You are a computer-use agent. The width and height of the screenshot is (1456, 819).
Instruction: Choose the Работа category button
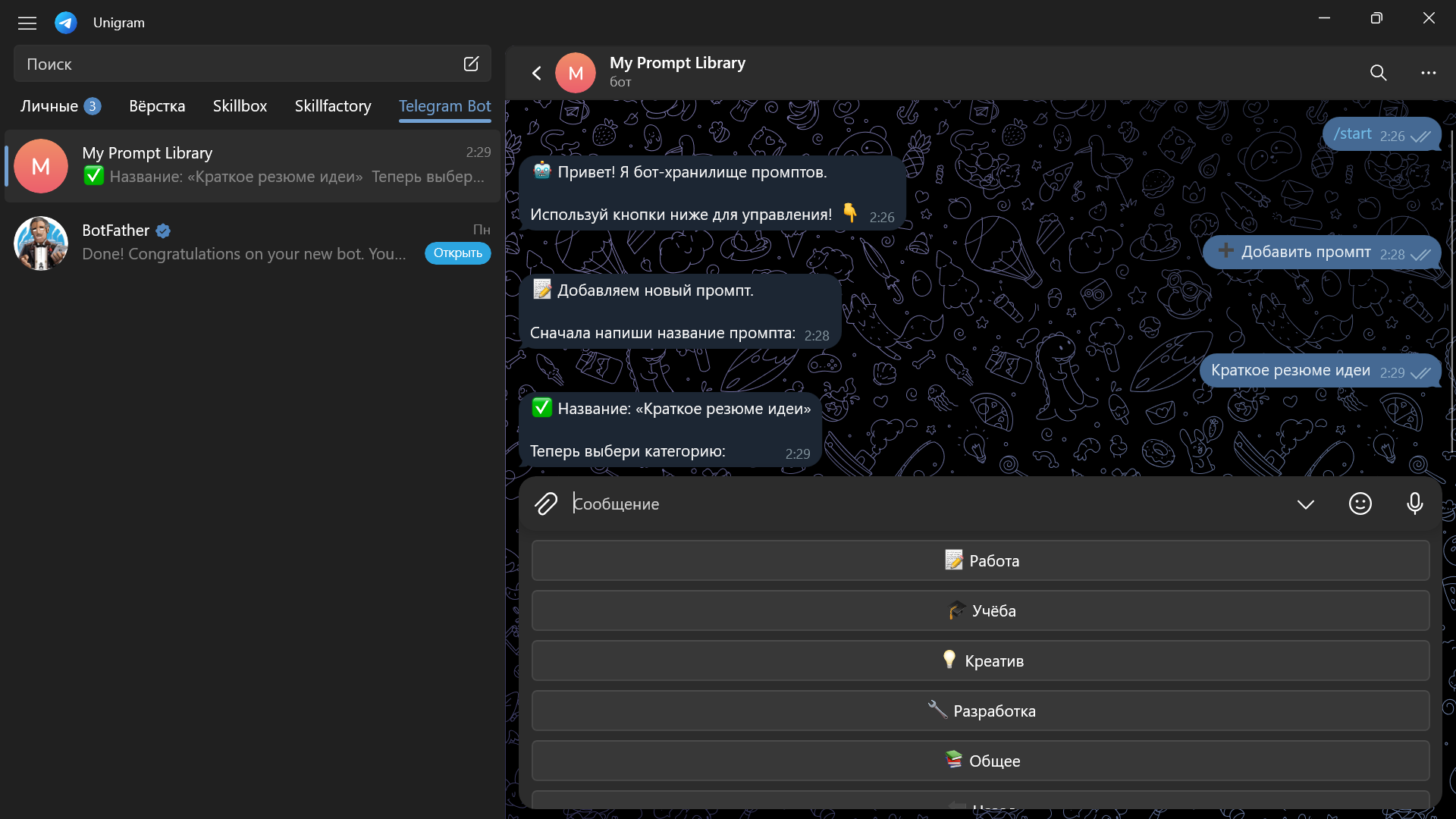(x=980, y=560)
